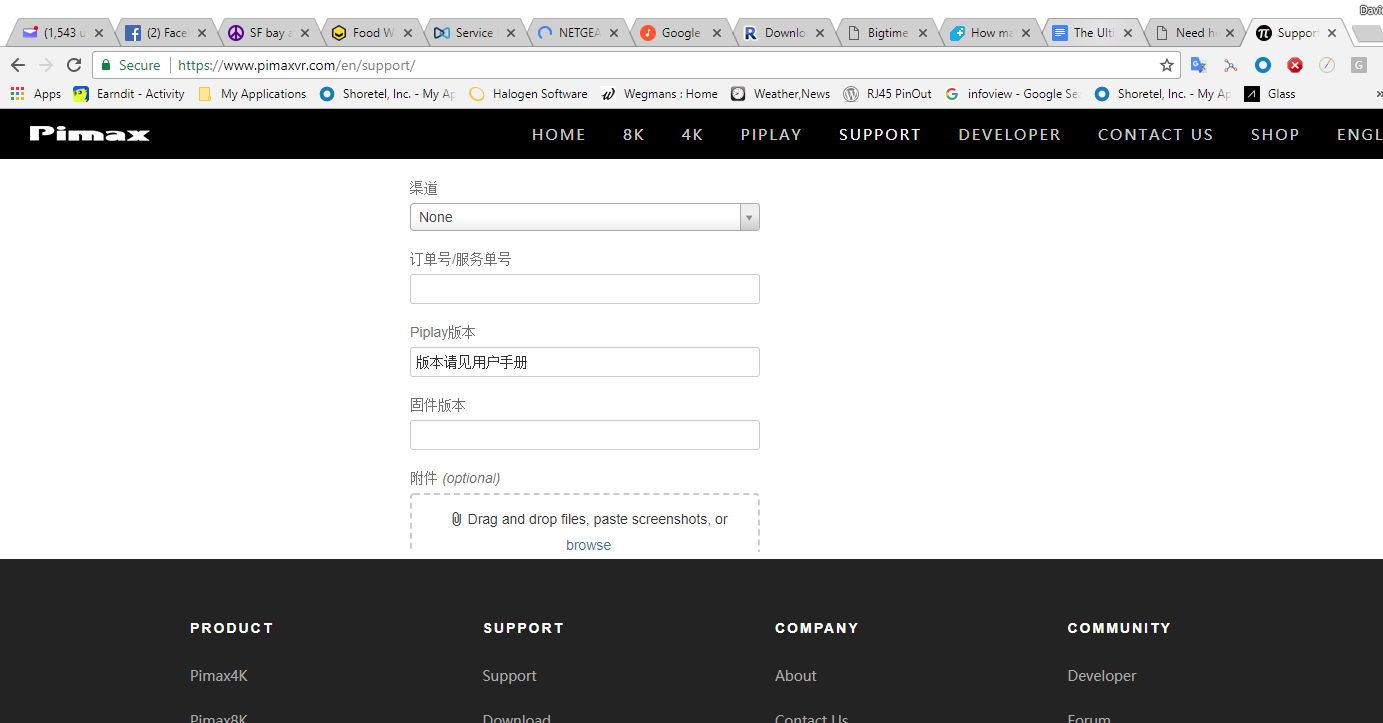Click the 订单号/服务单号 input field
Viewport: 1383px width, 723px height.
coord(584,289)
